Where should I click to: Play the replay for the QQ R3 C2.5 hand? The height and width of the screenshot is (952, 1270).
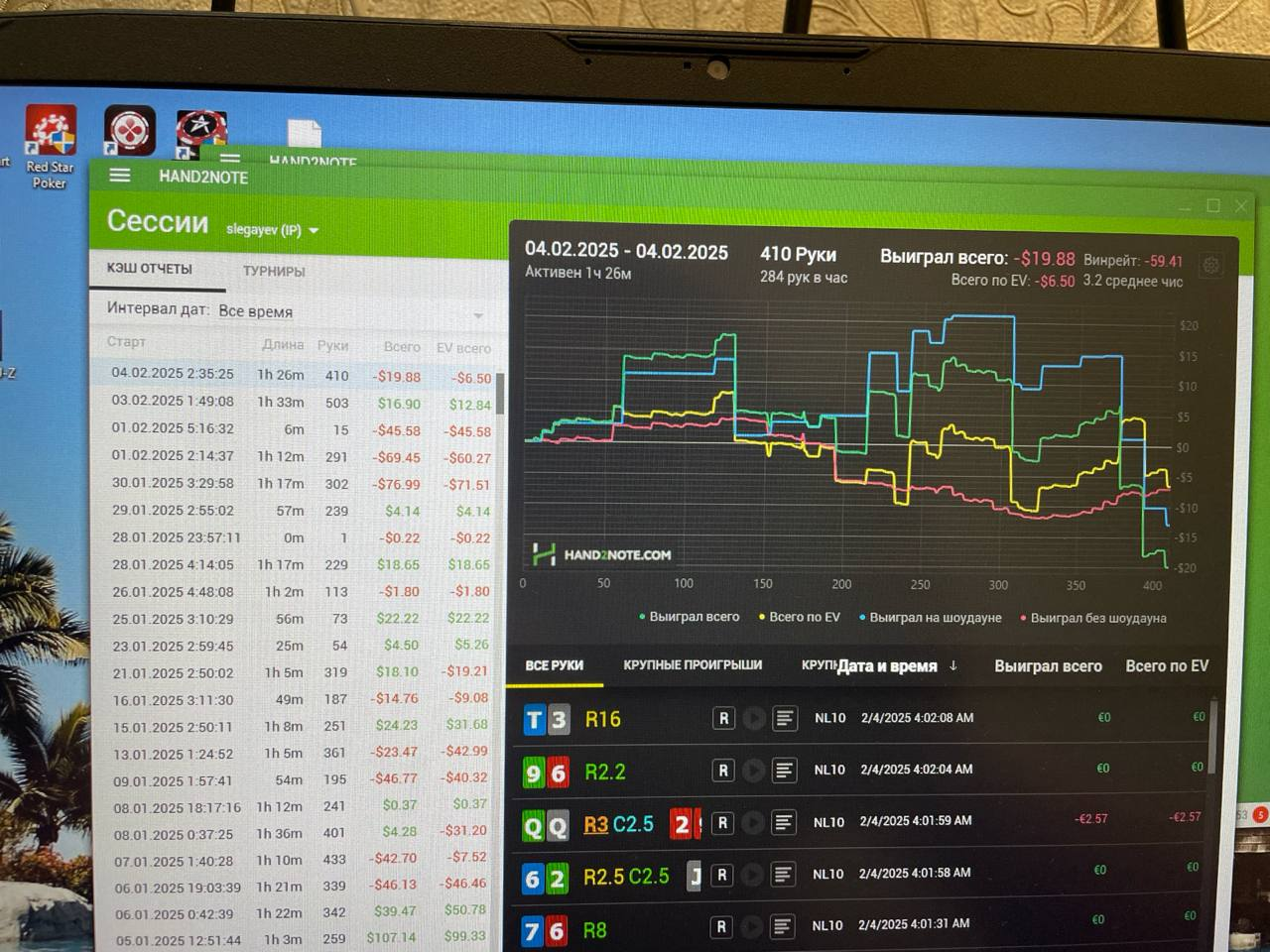[x=753, y=822]
